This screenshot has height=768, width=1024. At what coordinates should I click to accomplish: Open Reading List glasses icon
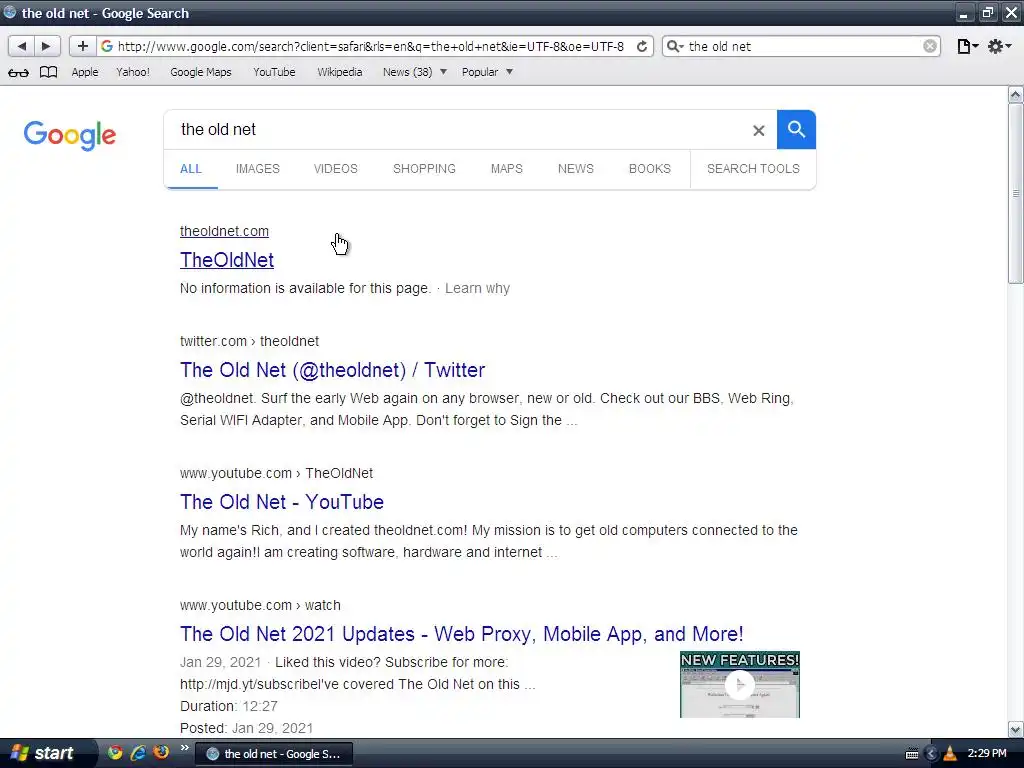click(x=18, y=72)
